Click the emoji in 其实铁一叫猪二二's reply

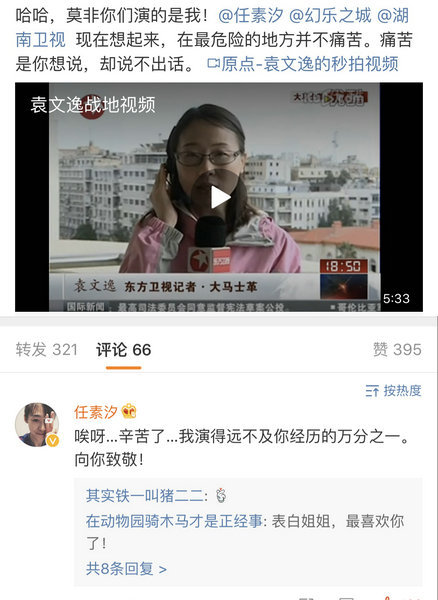pos(221,496)
